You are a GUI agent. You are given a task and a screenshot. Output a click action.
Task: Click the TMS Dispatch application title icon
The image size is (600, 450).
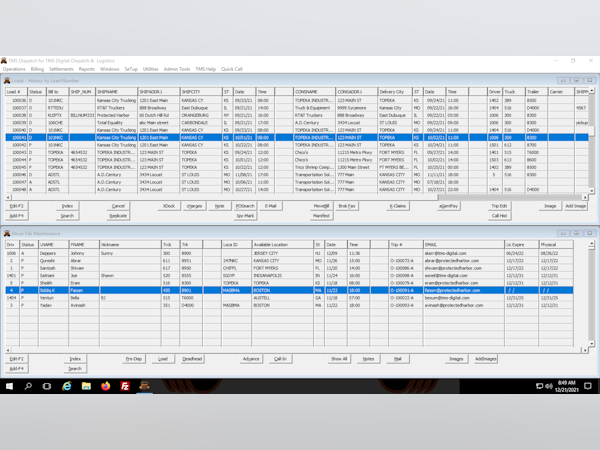[4, 60]
